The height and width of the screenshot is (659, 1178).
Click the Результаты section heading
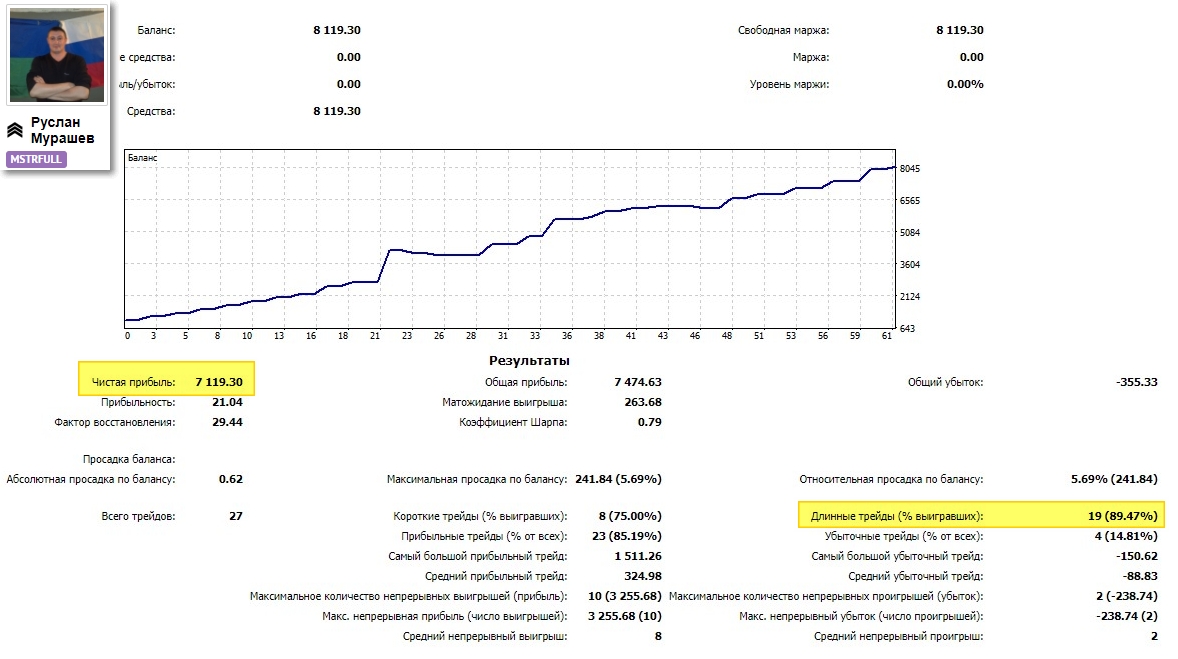(x=529, y=361)
